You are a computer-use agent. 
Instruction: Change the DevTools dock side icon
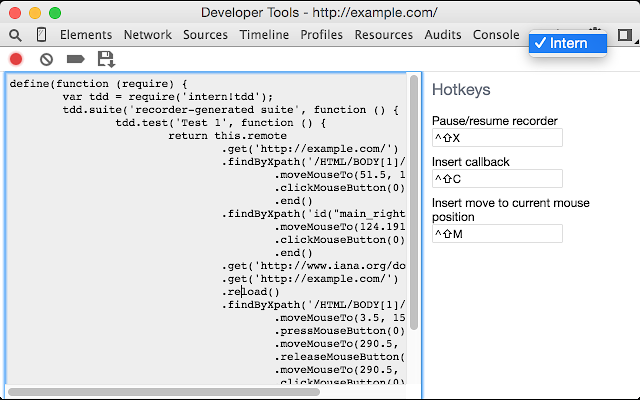tap(624, 35)
